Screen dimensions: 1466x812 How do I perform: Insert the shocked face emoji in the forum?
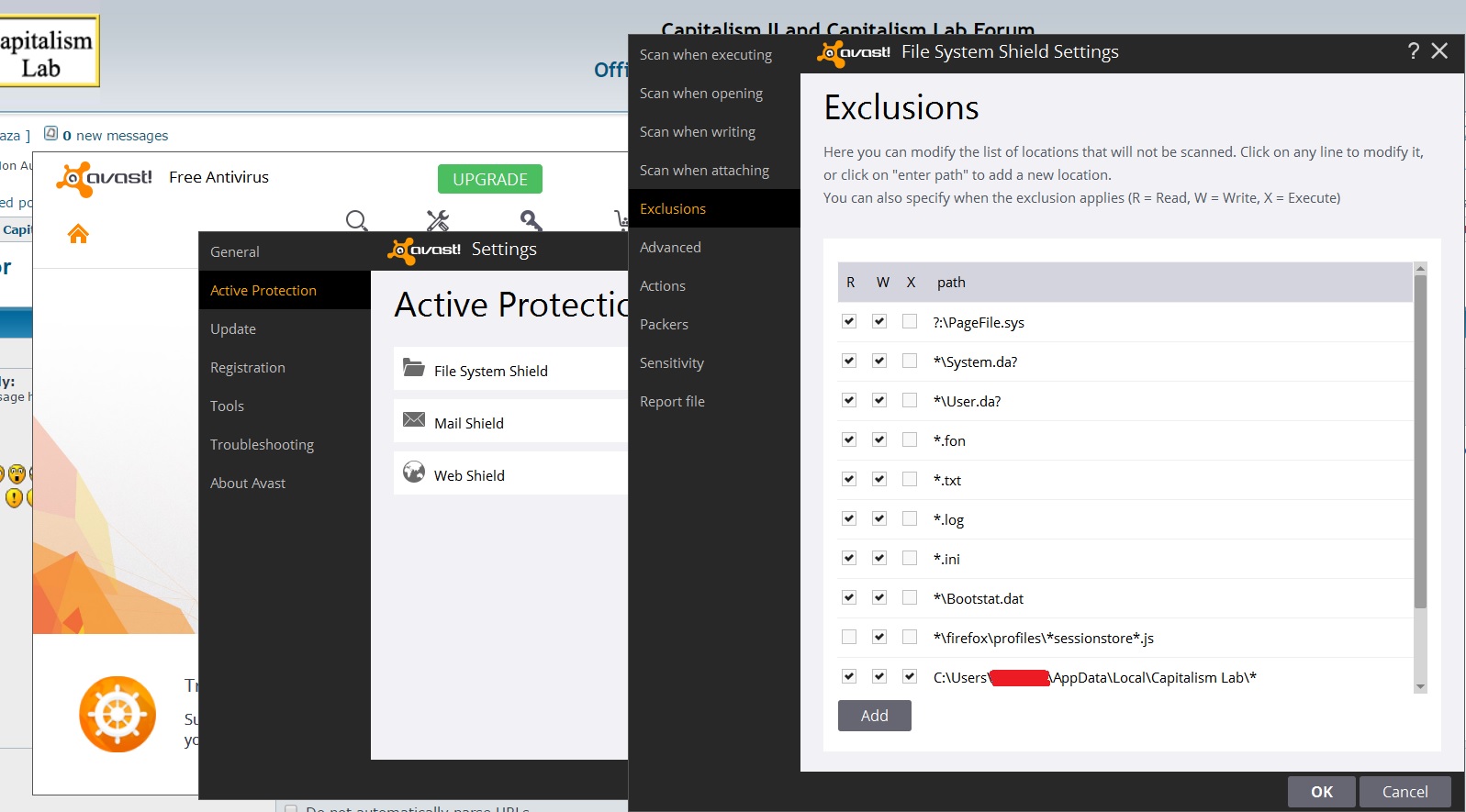(x=17, y=474)
